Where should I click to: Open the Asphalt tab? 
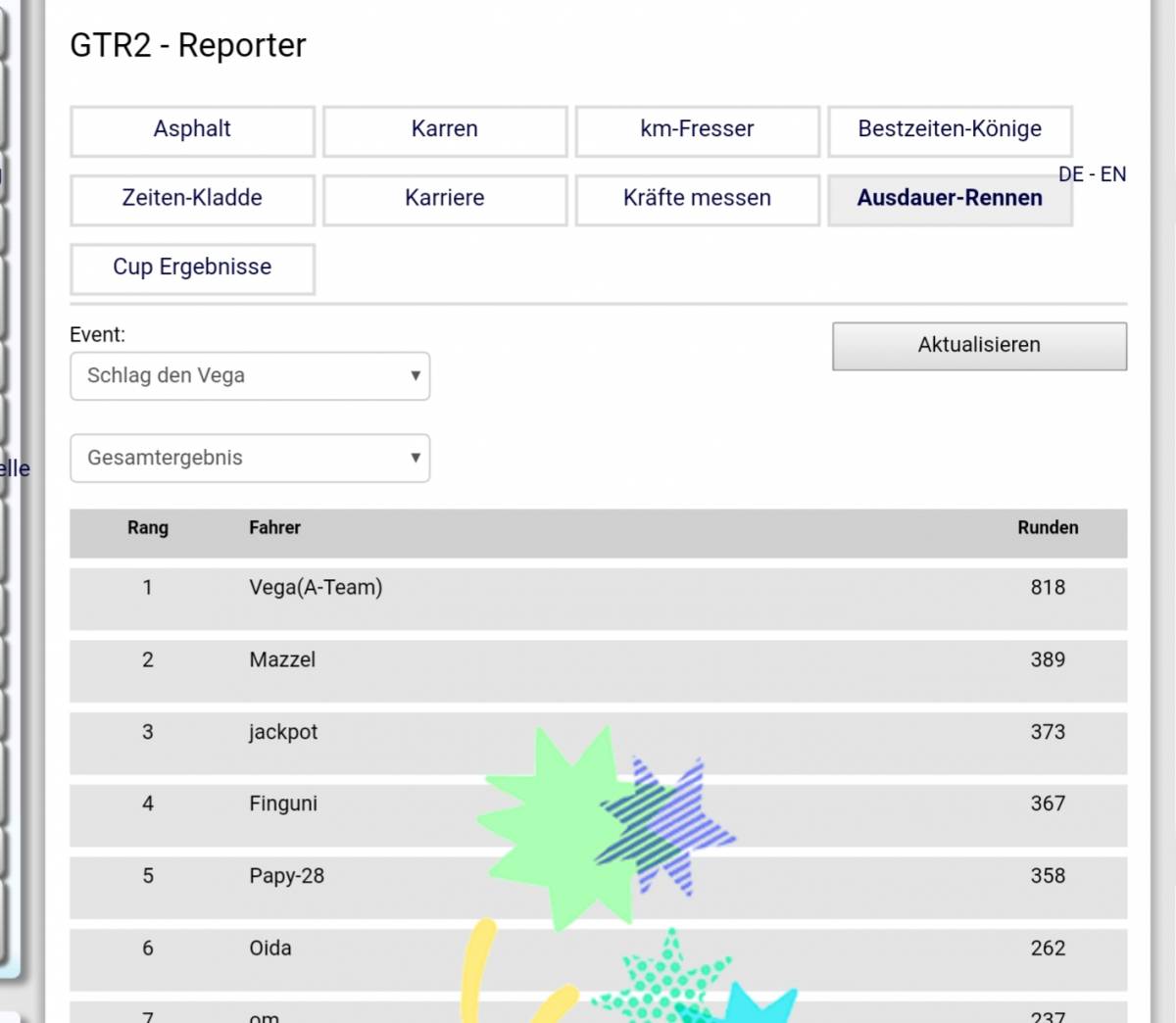click(192, 130)
